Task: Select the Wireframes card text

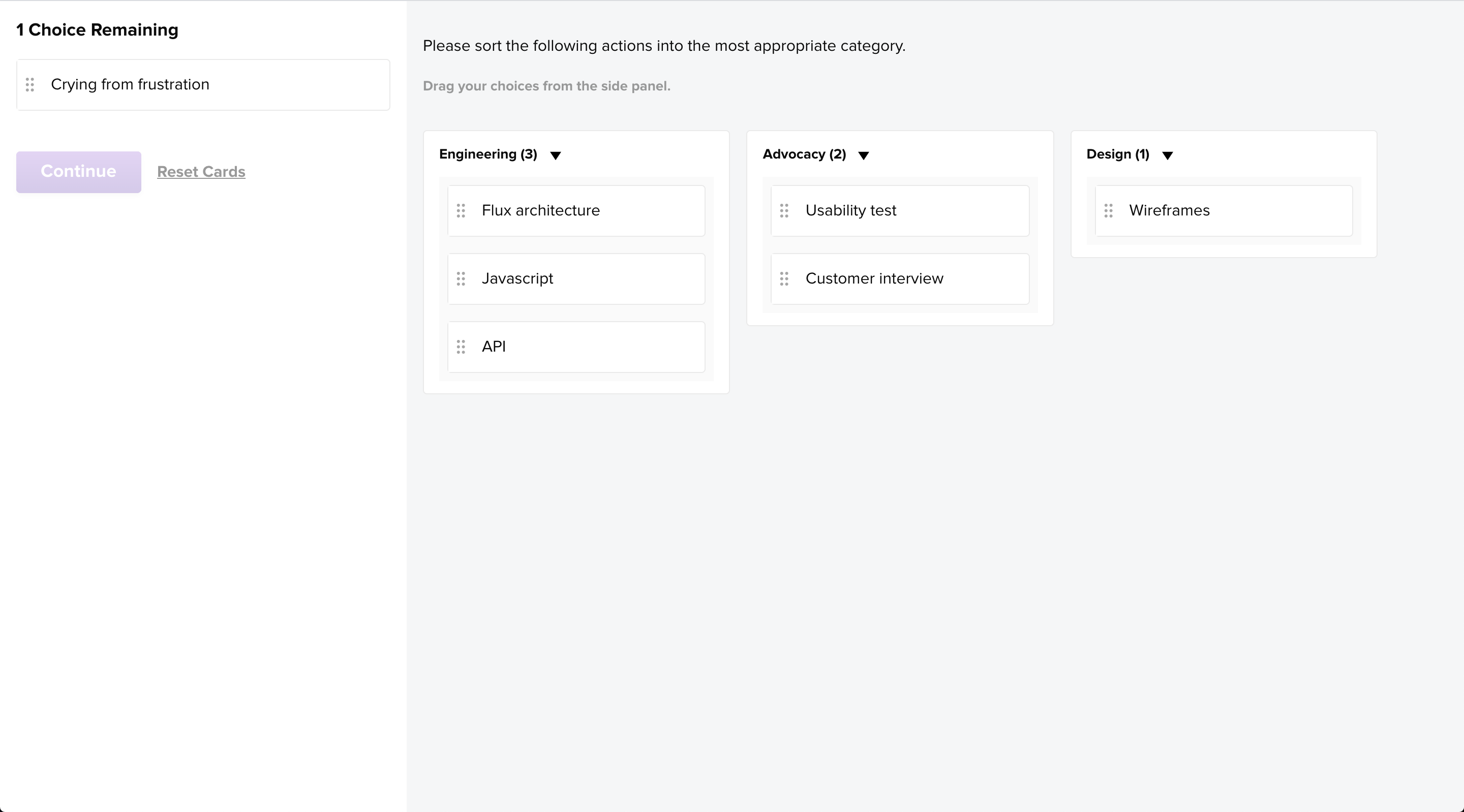Action: [x=1169, y=210]
